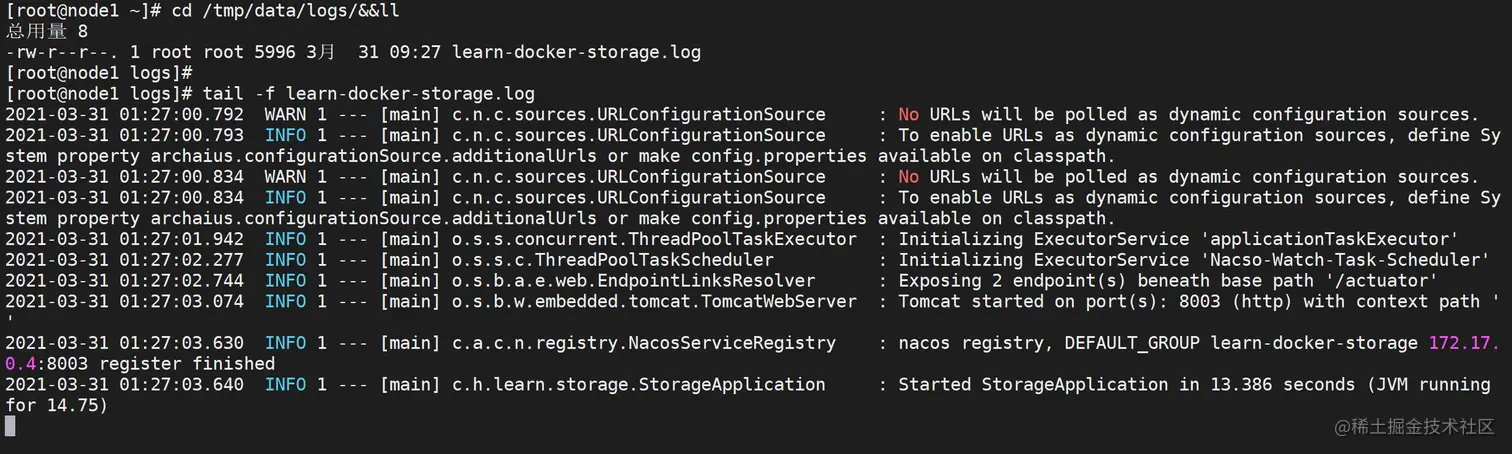Click the -rw-r--r--. file permissions text
1512x454 pixels.
click(62, 52)
